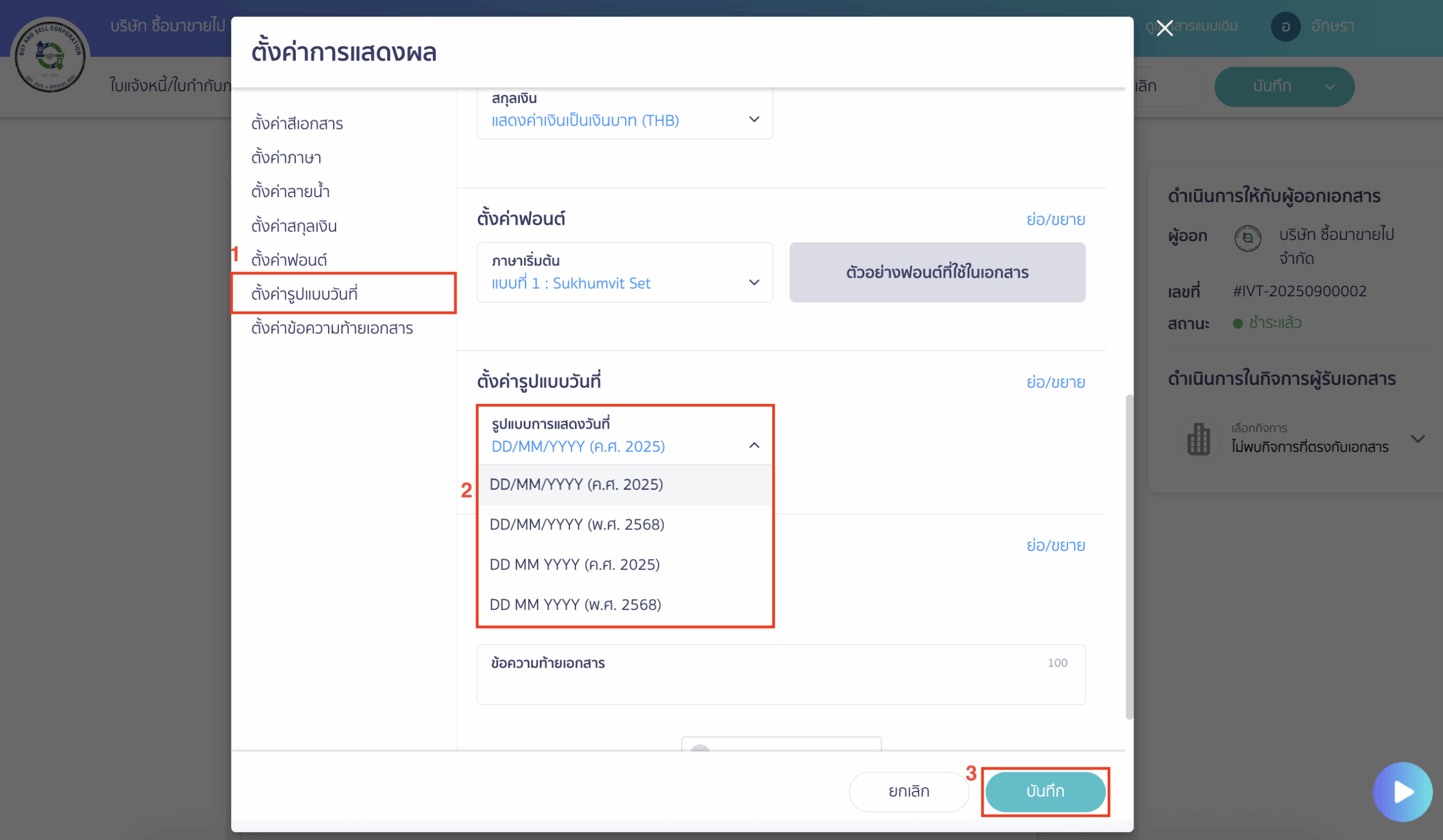
Task: Close the ตั้งค่าการแสดงผล settings modal
Action: pyautogui.click(x=1165, y=28)
